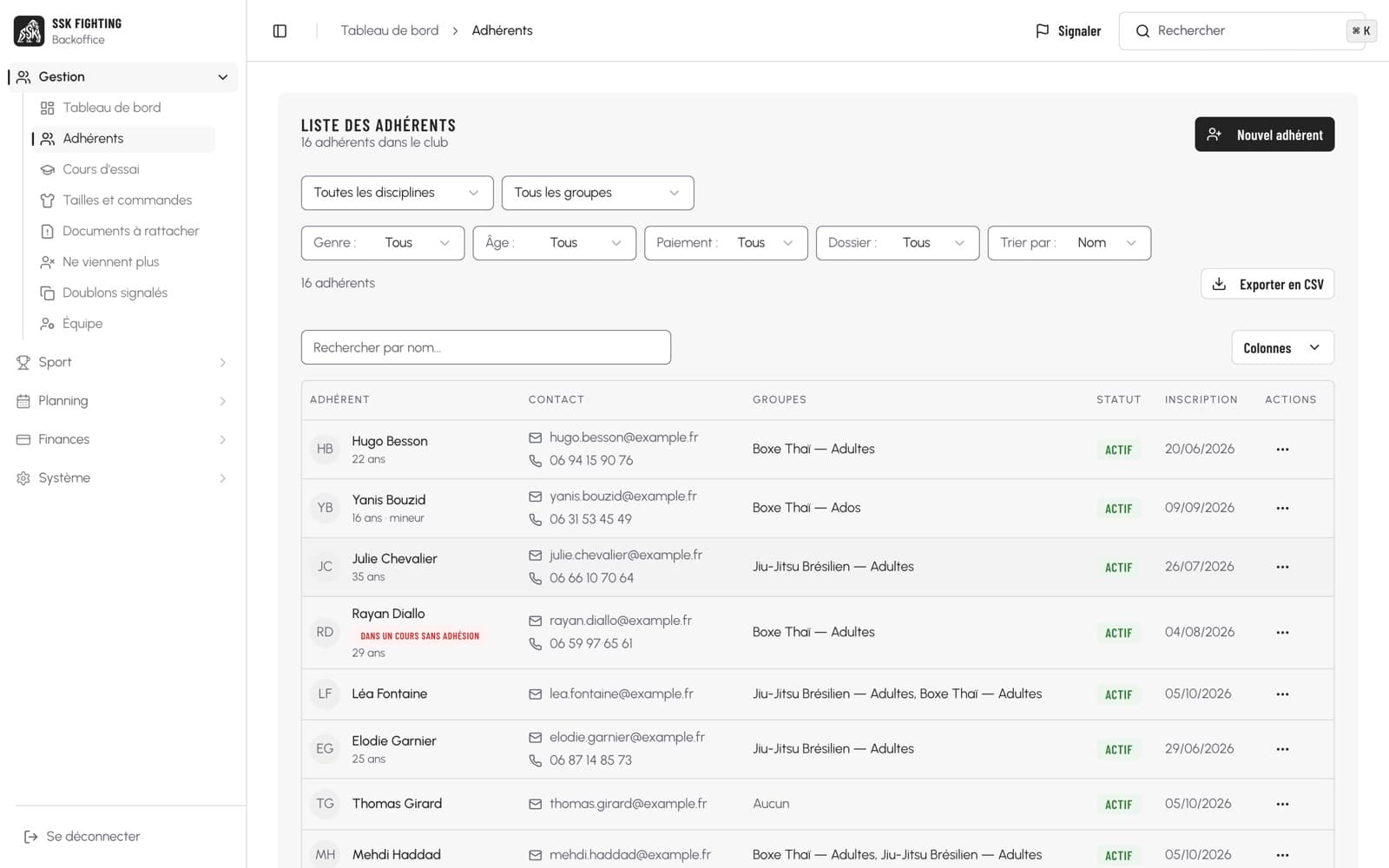Viewport: 1389px width, 868px height.
Task: Open actions menu for Elodie Garnier
Action: coord(1282,749)
